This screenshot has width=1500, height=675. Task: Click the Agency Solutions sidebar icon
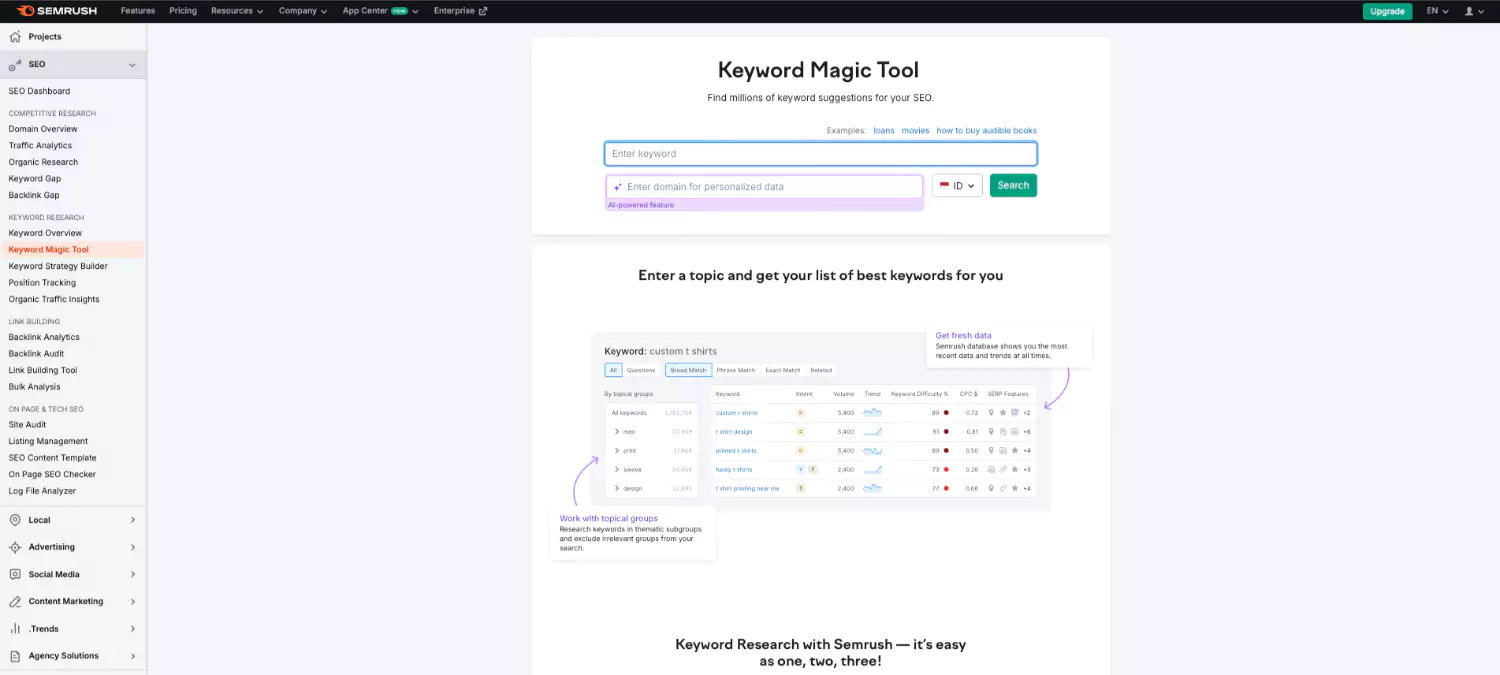pos(16,655)
